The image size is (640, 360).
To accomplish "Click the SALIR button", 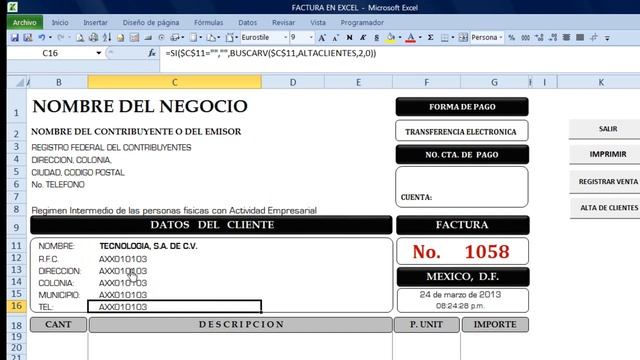I will point(605,129).
